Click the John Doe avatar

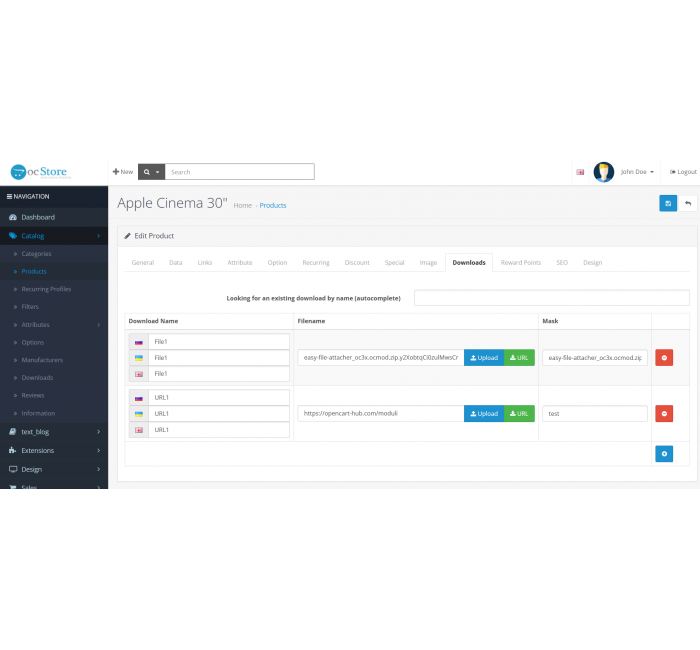point(604,172)
